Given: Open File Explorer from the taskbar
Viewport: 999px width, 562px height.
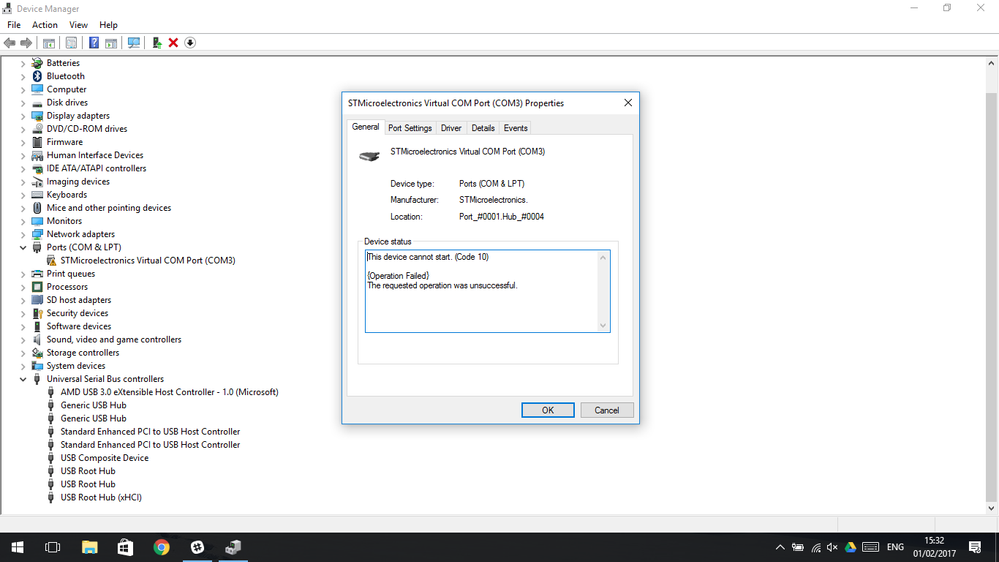Looking at the screenshot, I should pyautogui.click(x=89, y=547).
